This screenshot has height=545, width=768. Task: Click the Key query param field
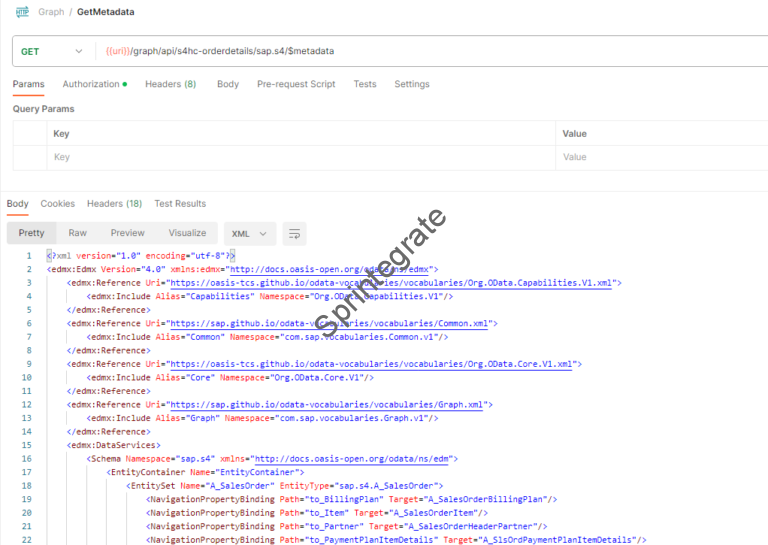pyautogui.click(x=300, y=157)
